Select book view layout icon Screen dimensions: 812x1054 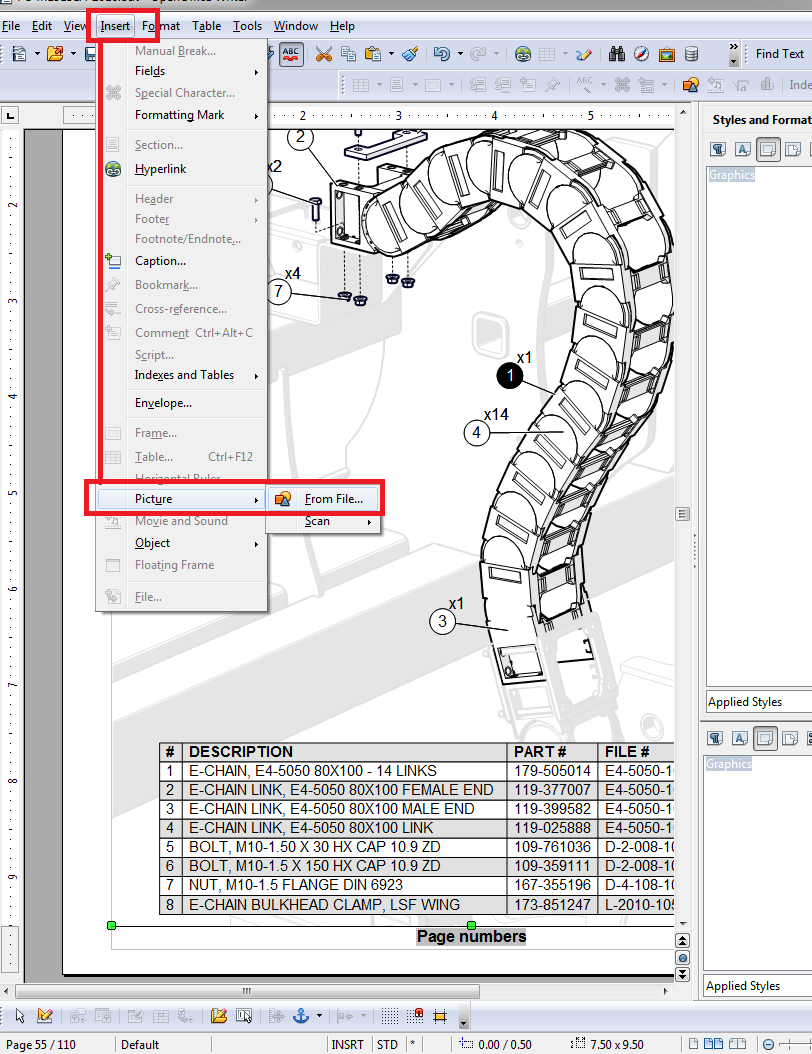tap(737, 1044)
